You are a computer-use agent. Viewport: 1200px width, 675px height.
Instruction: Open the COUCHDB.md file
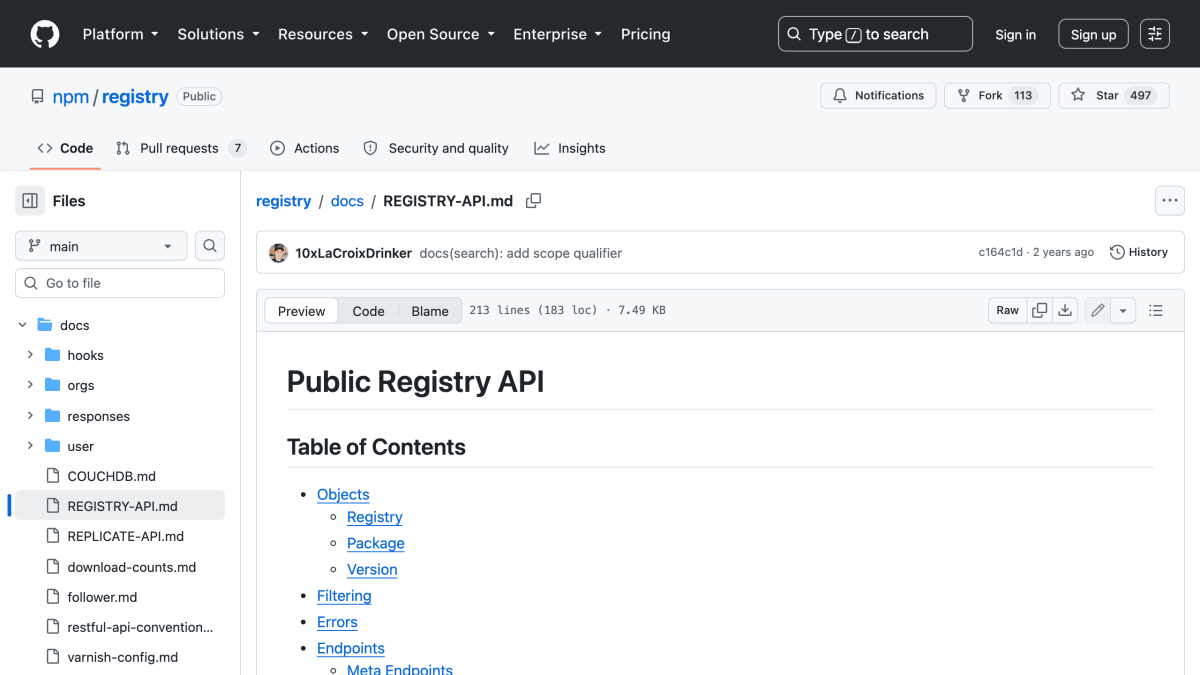click(112, 476)
